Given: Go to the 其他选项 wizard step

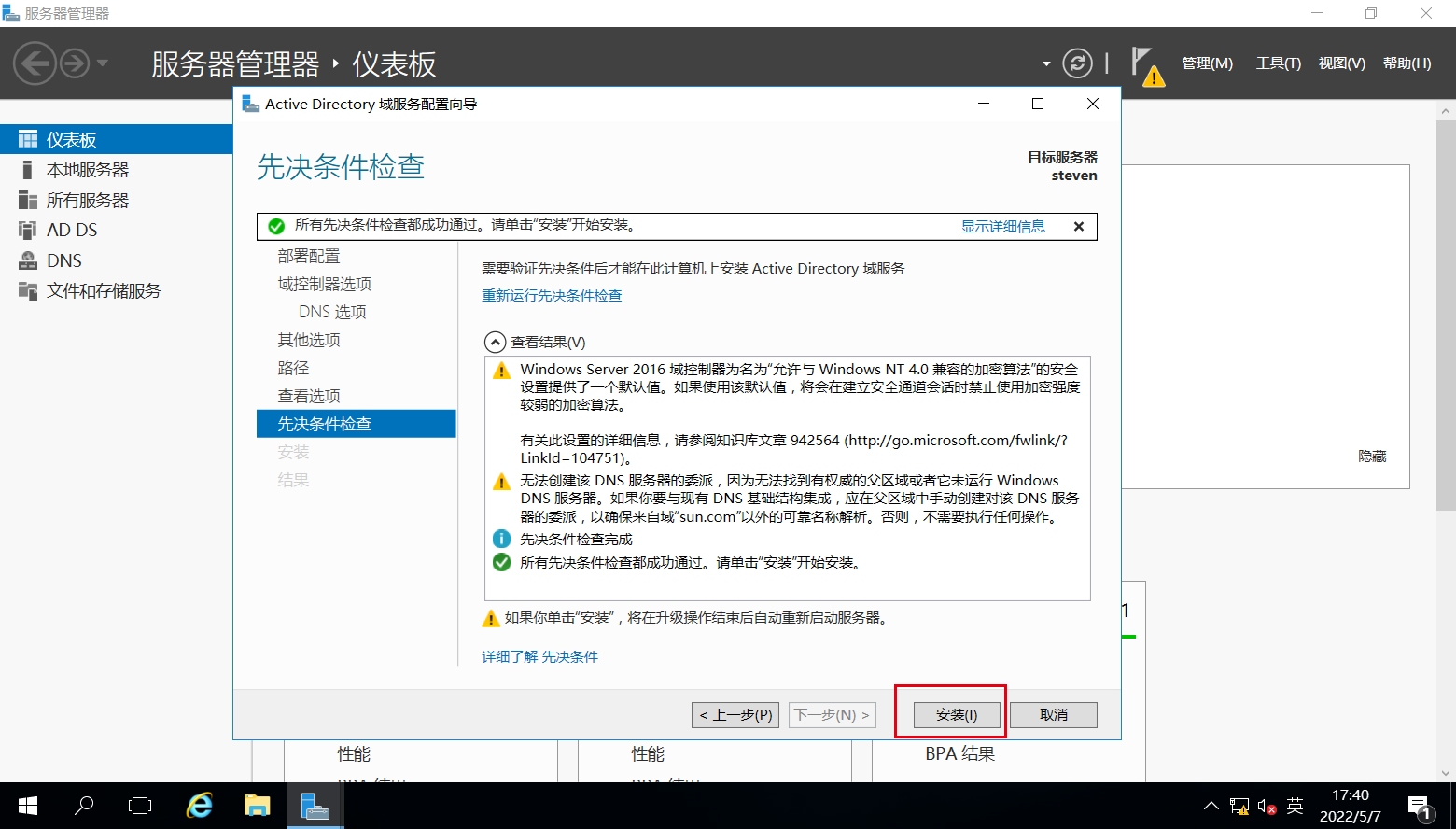Looking at the screenshot, I should coord(309,340).
